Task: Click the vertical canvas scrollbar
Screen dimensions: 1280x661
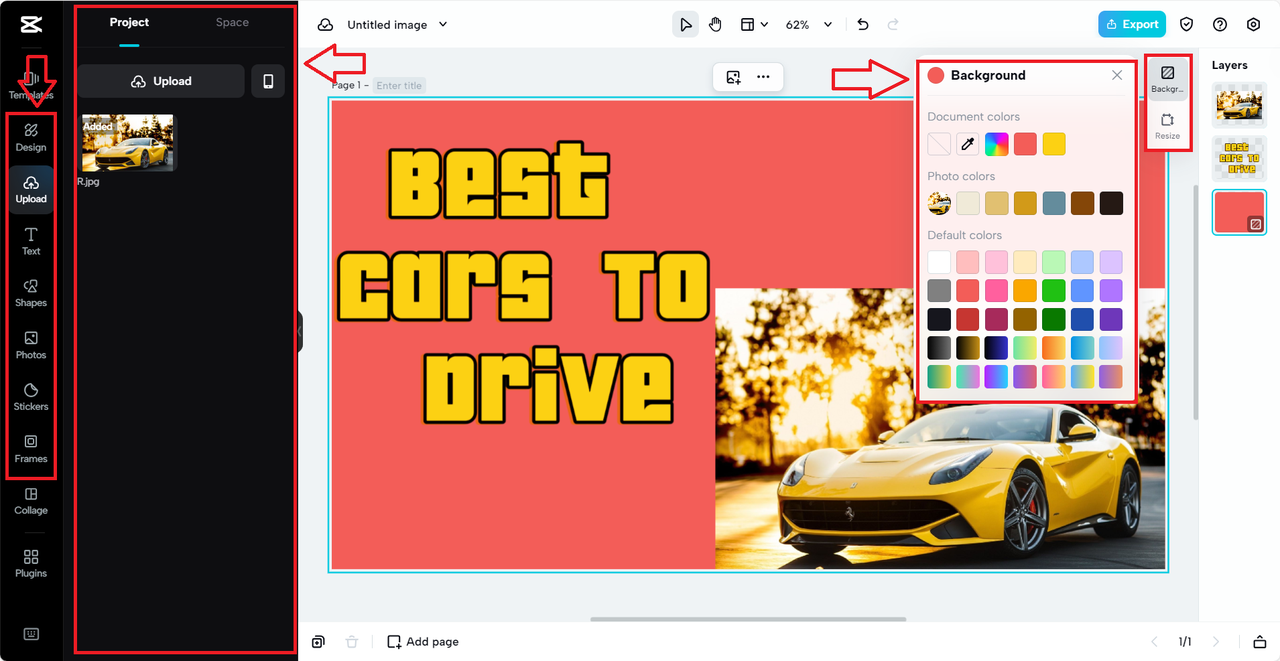Action: click(x=1196, y=301)
